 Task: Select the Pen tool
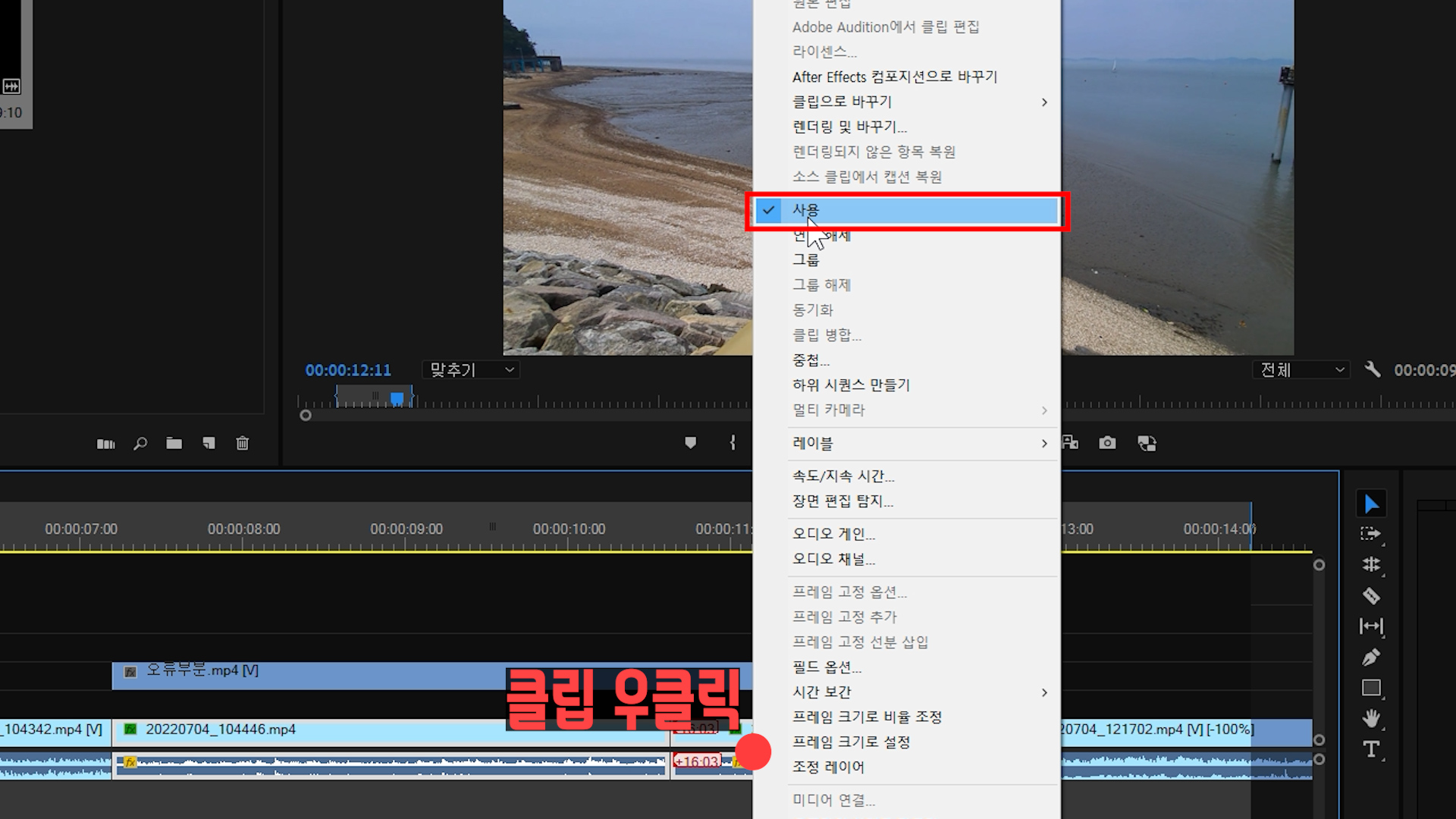coord(1370,657)
